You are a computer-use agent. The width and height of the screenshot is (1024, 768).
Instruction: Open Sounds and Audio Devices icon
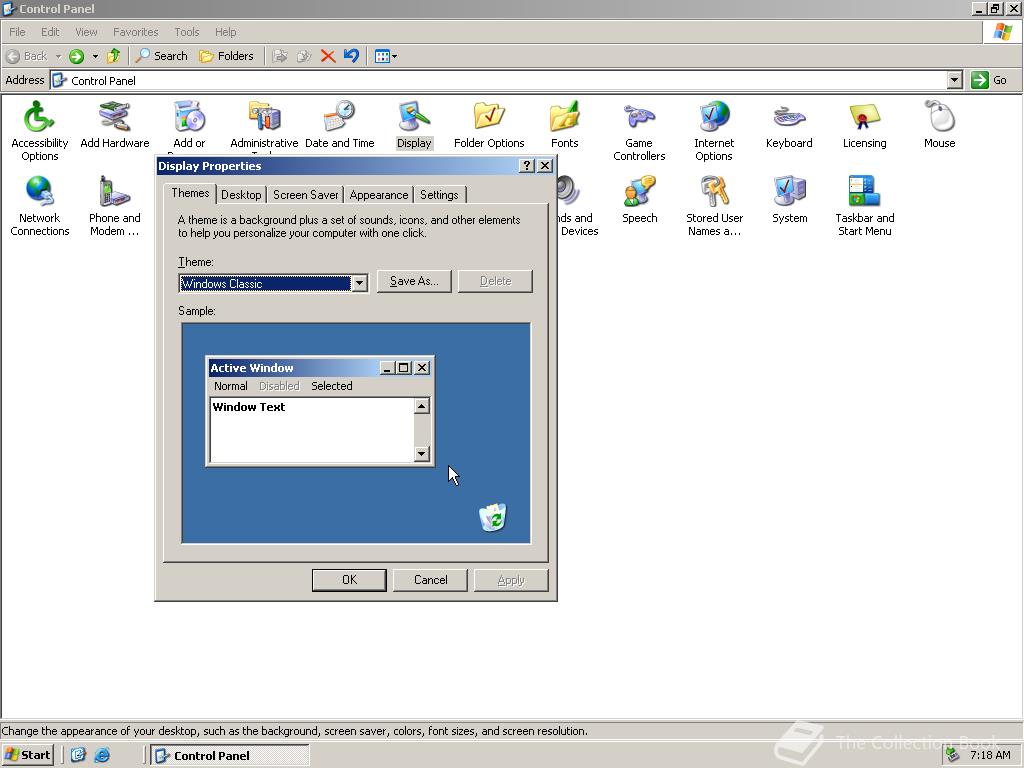point(578,205)
